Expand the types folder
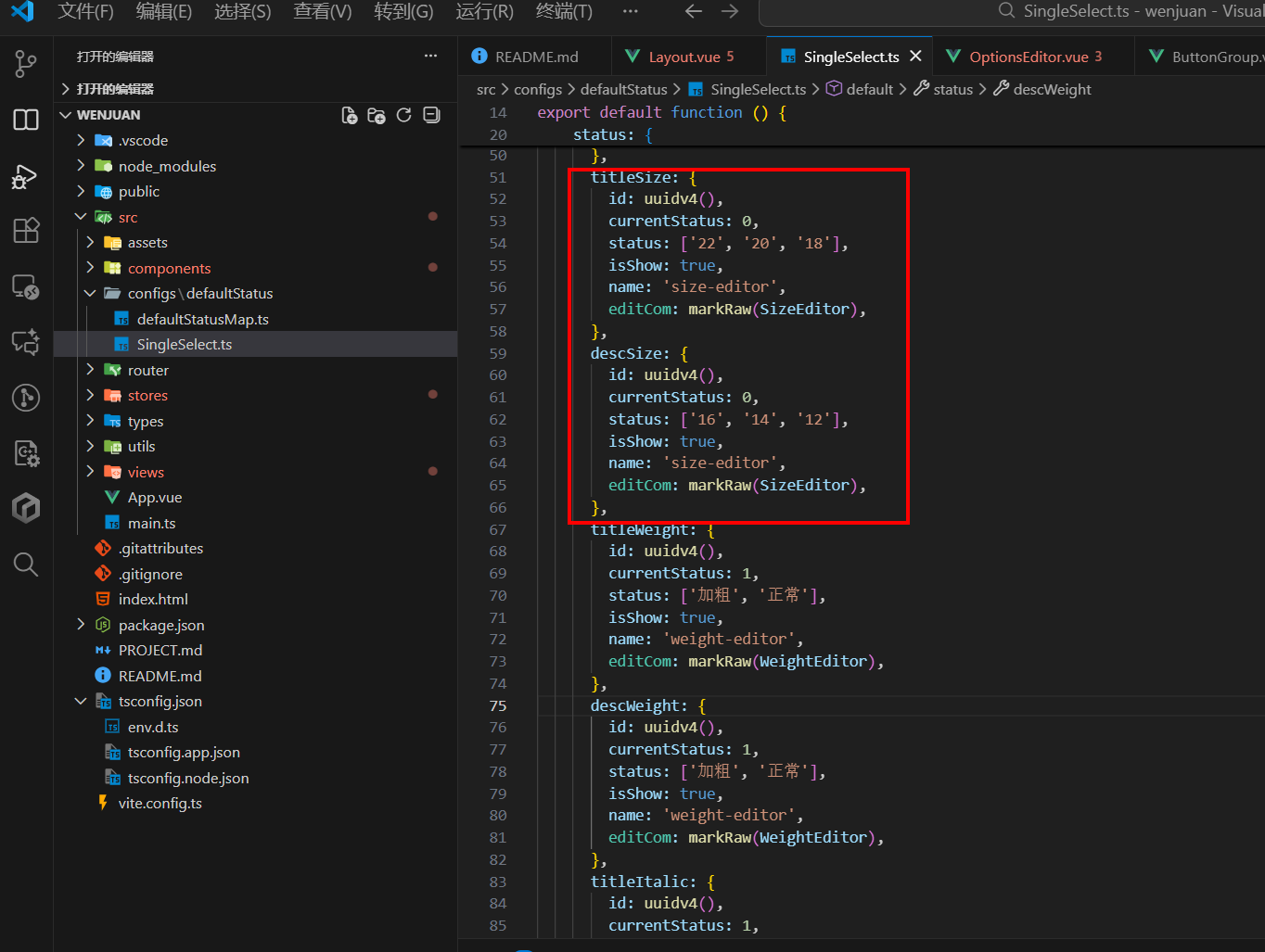Image resolution: width=1265 pixels, height=952 pixels. pos(90,421)
